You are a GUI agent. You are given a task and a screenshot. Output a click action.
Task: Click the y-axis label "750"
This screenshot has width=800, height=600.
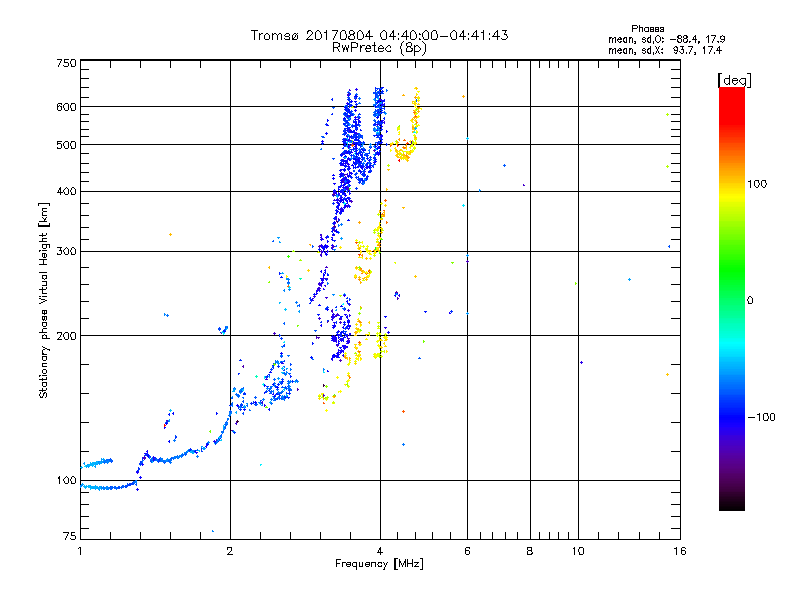coord(66,63)
